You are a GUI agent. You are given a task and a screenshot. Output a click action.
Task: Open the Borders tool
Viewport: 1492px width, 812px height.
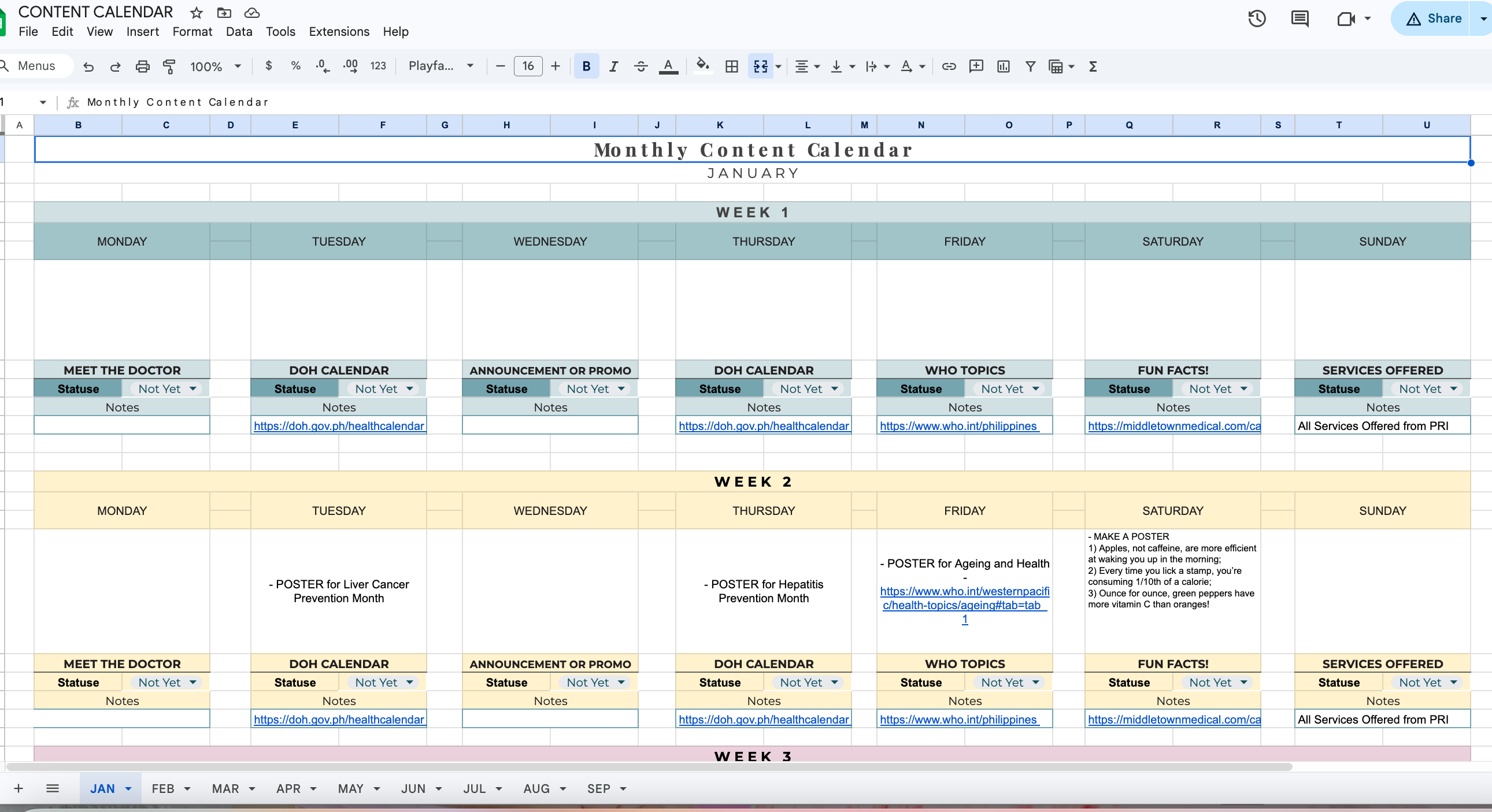click(731, 66)
